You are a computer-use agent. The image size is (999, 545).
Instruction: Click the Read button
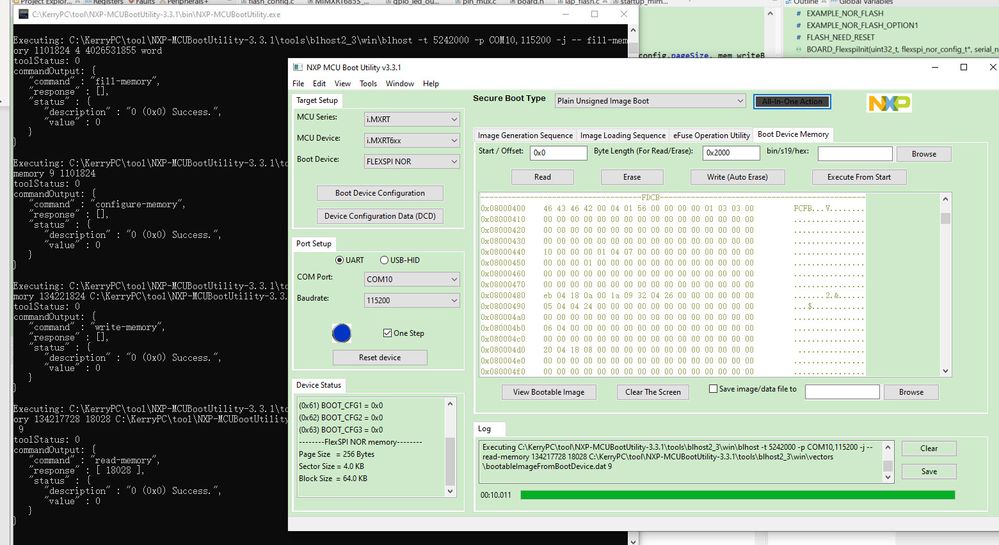pyautogui.click(x=542, y=177)
